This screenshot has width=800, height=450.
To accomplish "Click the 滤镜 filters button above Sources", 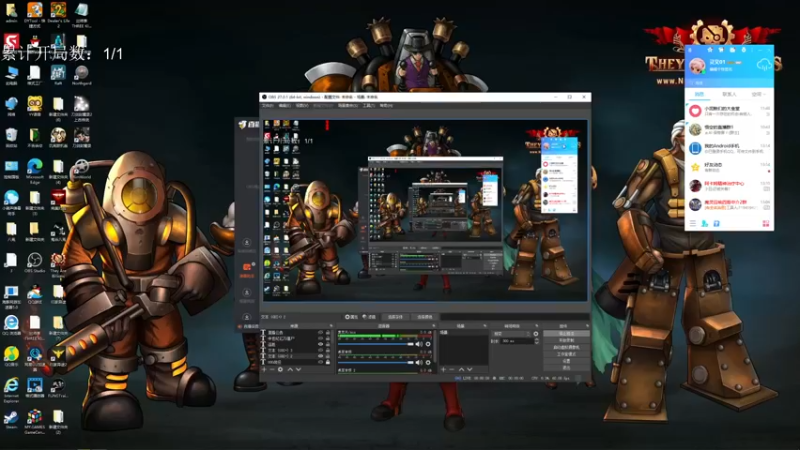I will 370,317.
